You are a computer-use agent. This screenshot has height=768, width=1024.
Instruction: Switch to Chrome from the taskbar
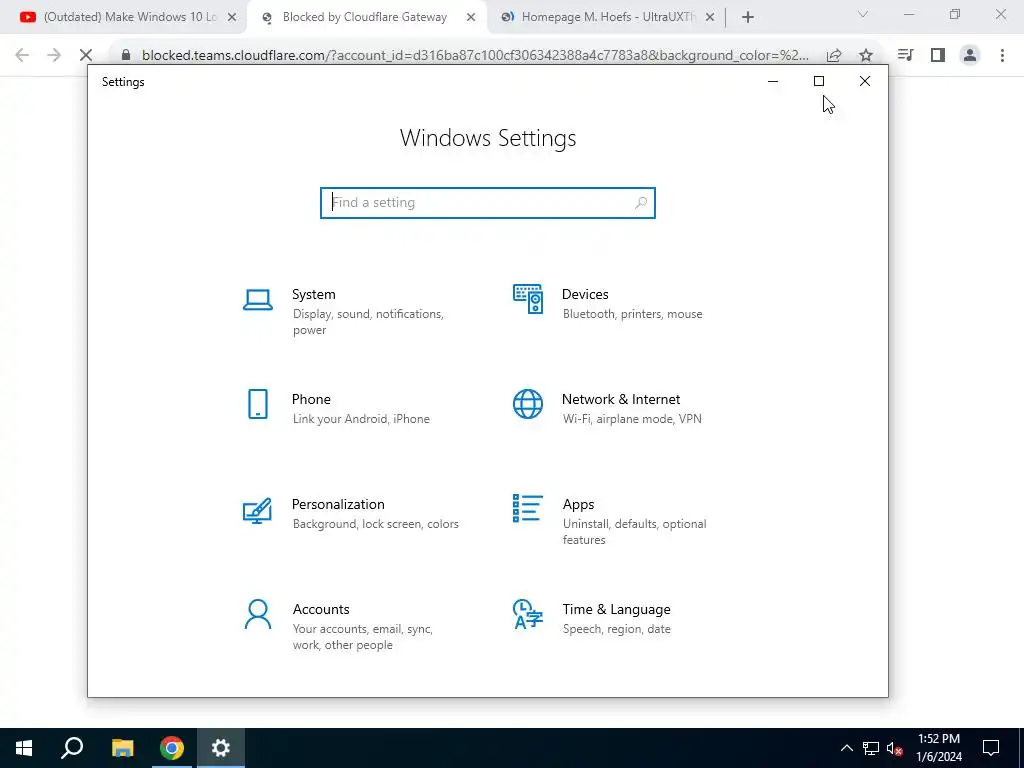(172, 748)
